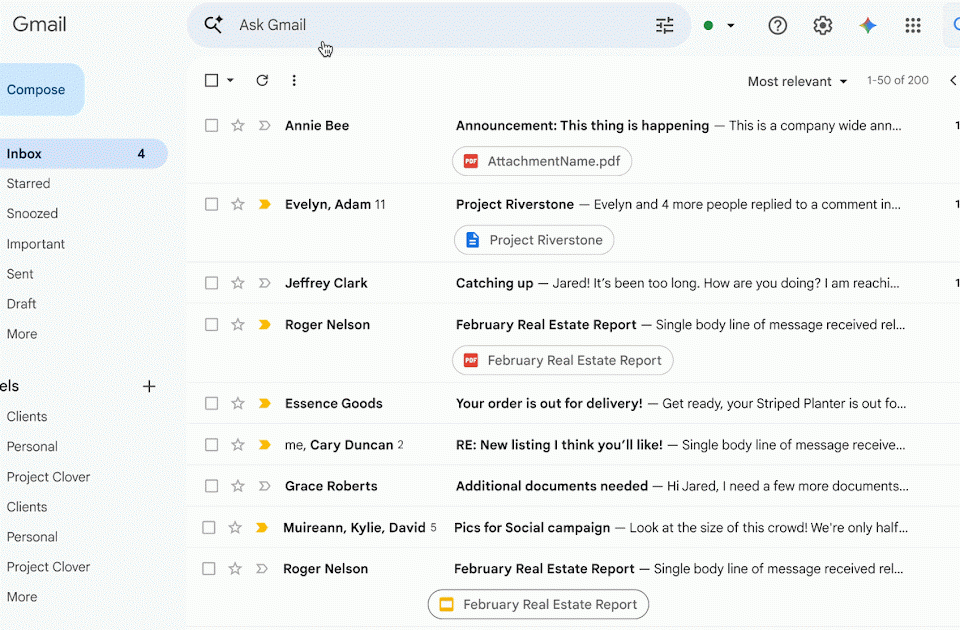
Task: Refresh the inbox message list
Action: click(x=262, y=81)
